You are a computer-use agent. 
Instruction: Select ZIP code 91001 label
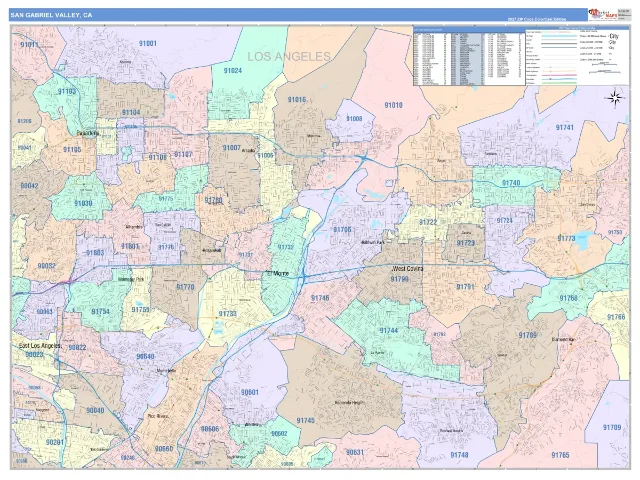pyautogui.click(x=147, y=43)
